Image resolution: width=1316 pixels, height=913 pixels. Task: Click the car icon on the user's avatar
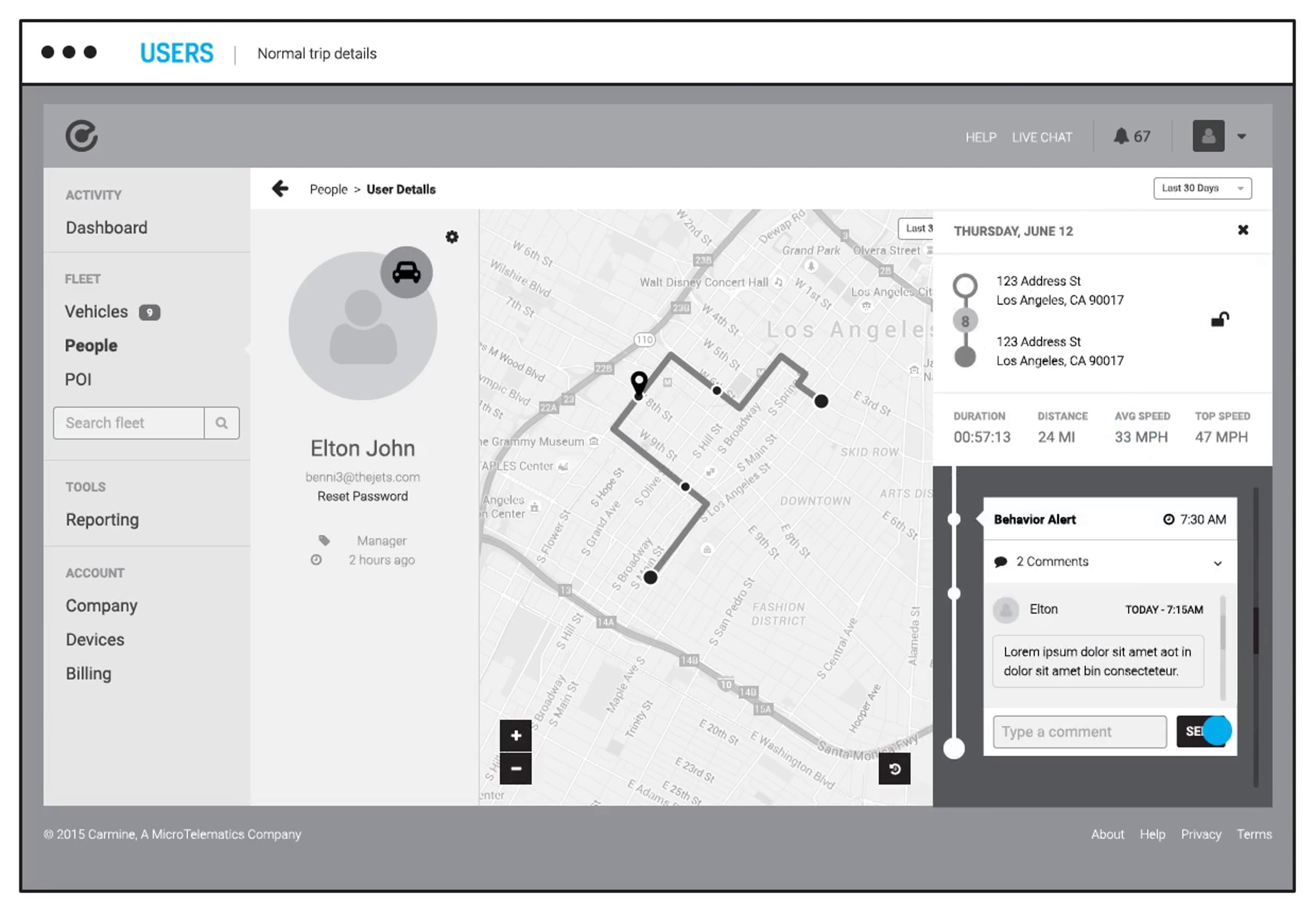(406, 273)
